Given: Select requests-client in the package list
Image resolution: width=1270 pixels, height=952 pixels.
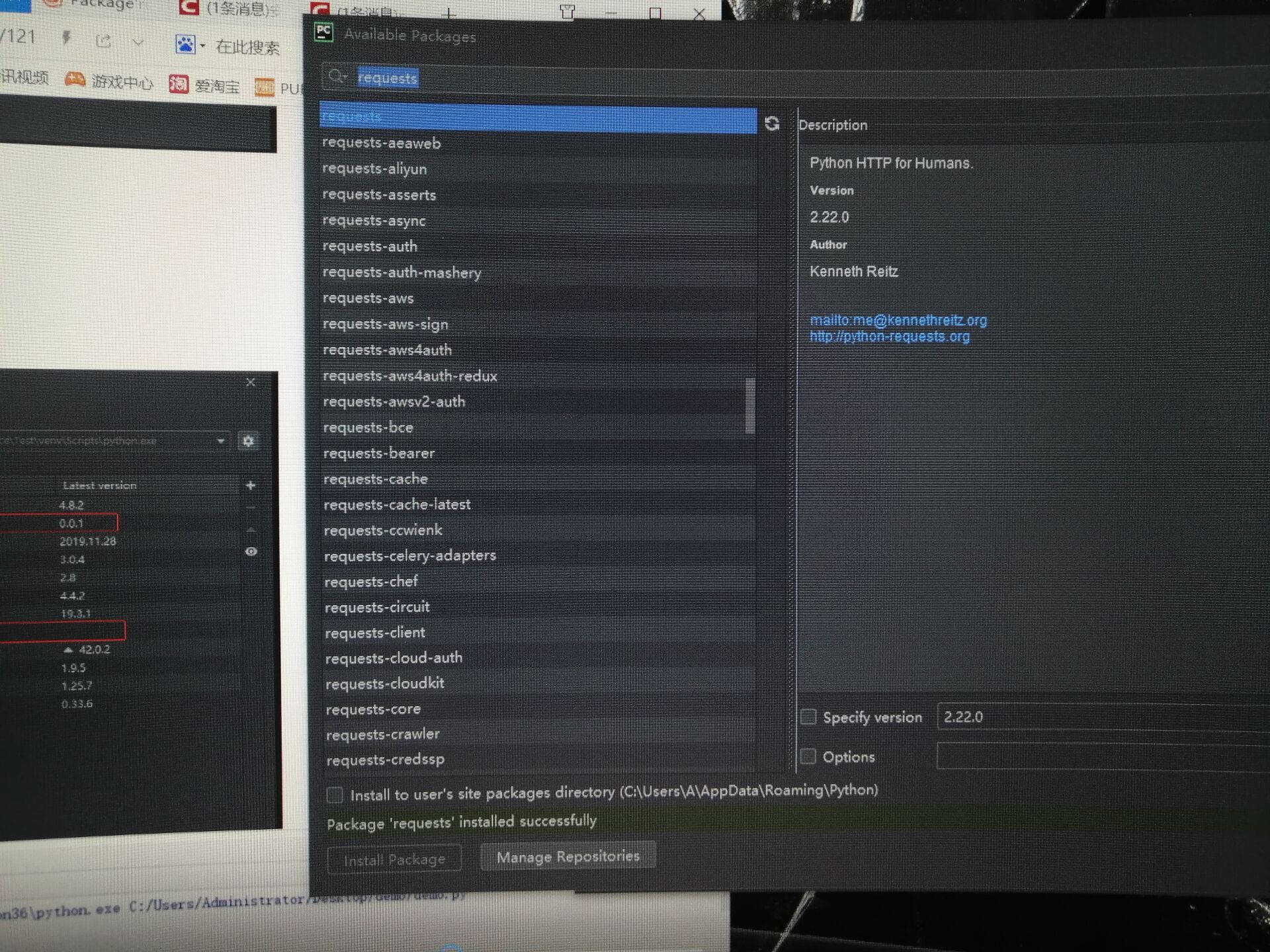Looking at the screenshot, I should point(538,633).
